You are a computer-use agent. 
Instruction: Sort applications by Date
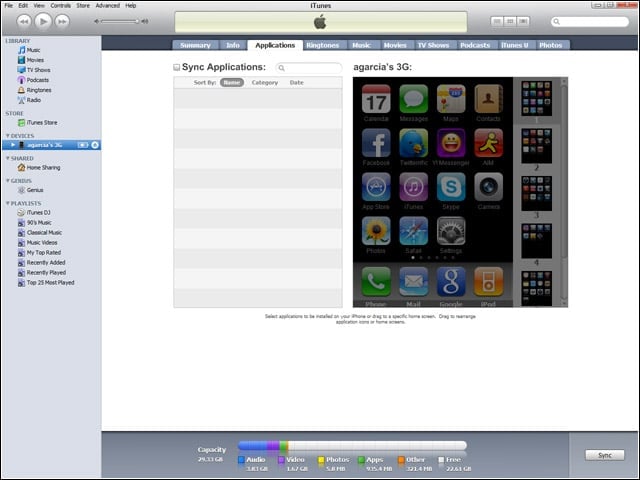297,82
